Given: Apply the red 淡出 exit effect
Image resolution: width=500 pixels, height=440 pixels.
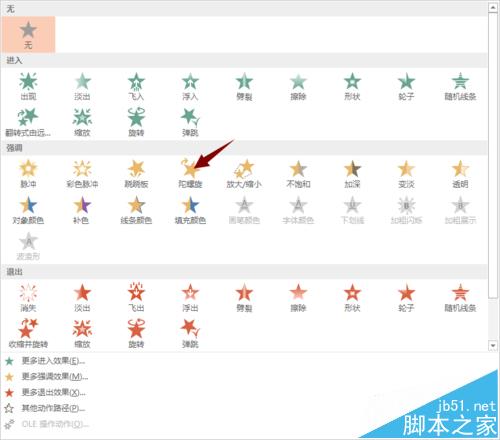Looking at the screenshot, I should point(82,298).
